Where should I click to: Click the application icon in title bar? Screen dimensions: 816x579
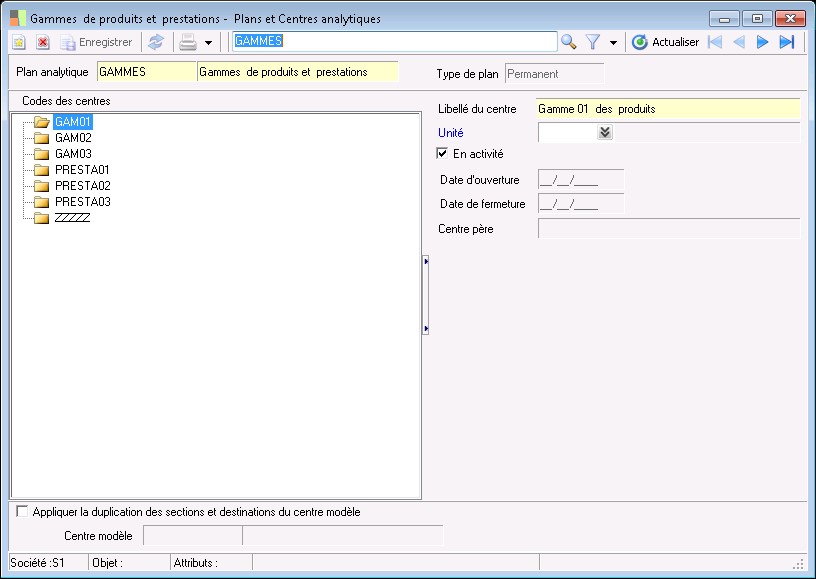tap(18, 19)
